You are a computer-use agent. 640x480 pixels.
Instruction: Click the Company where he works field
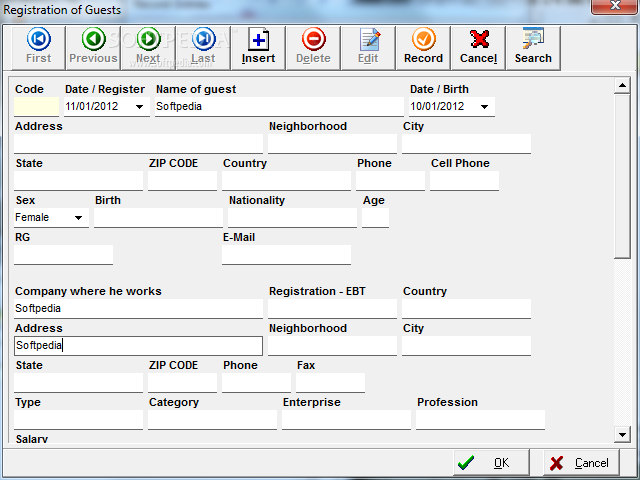click(138, 309)
